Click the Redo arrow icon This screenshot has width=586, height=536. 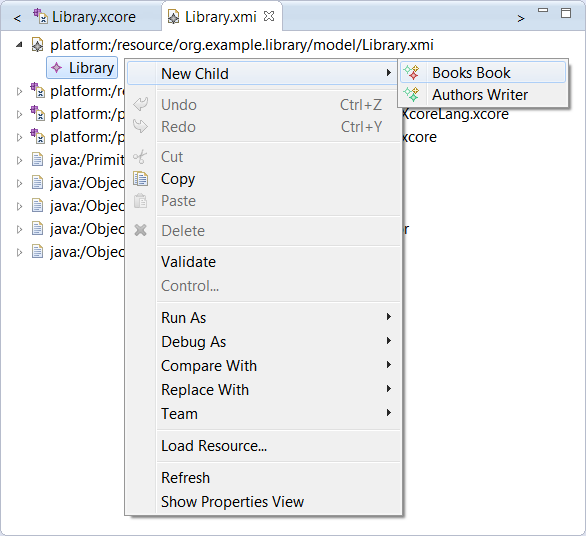point(141,126)
